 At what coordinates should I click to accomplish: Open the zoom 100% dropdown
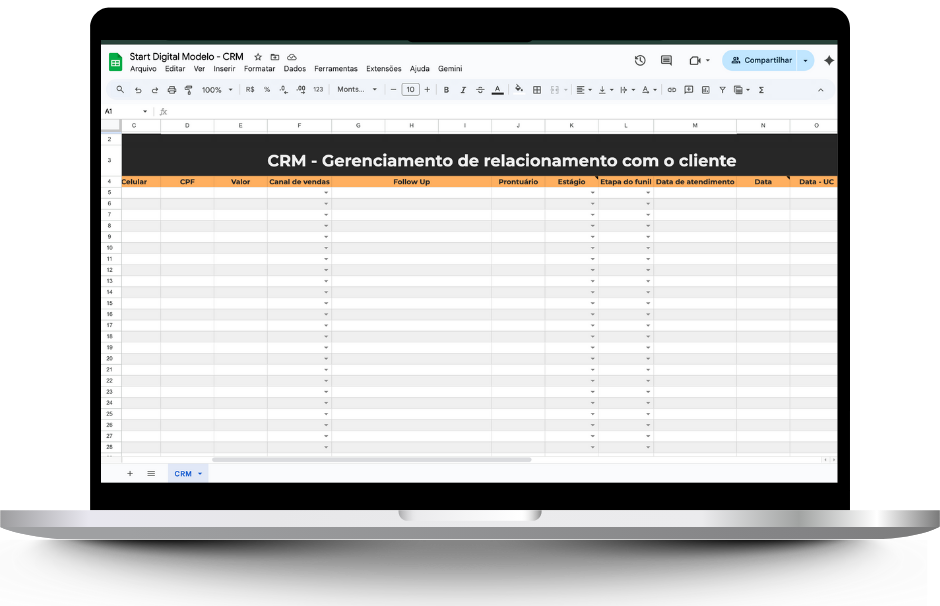point(216,90)
